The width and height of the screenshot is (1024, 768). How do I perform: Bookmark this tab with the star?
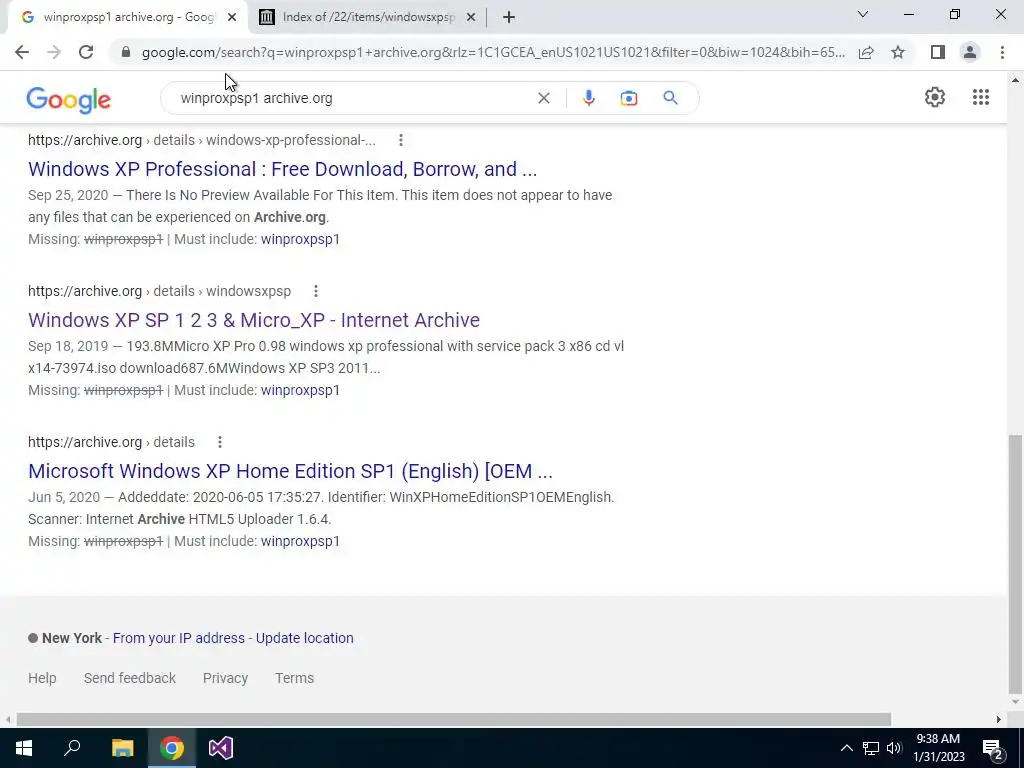tap(898, 52)
